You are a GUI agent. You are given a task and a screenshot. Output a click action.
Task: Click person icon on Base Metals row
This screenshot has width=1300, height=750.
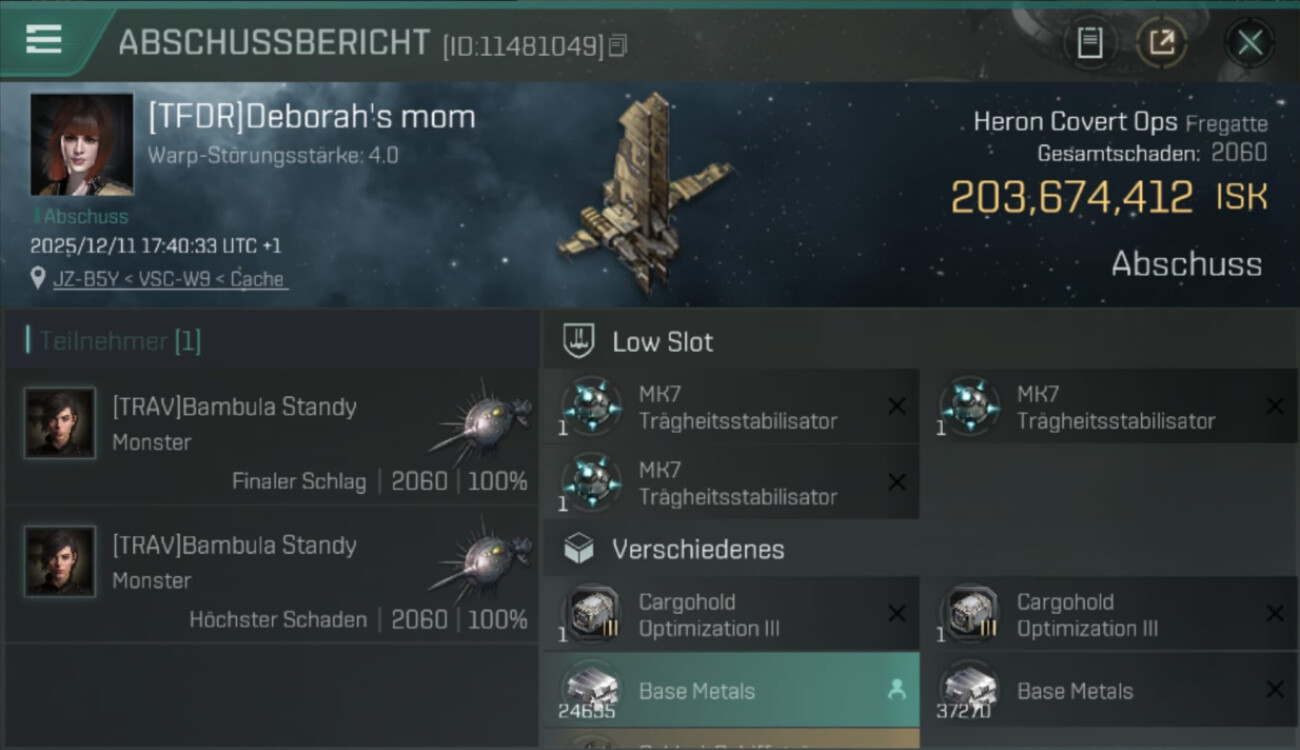pos(896,690)
